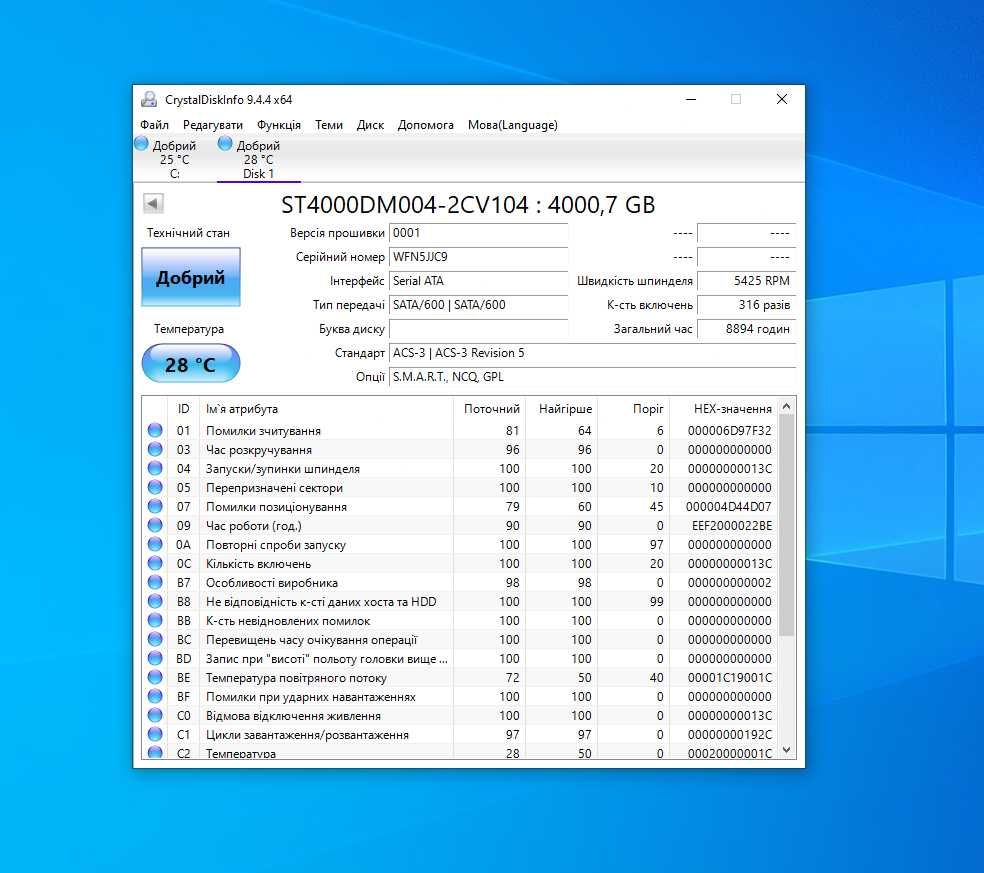Click the scroll down arrow of attribute list
984x873 pixels.
(x=786, y=750)
